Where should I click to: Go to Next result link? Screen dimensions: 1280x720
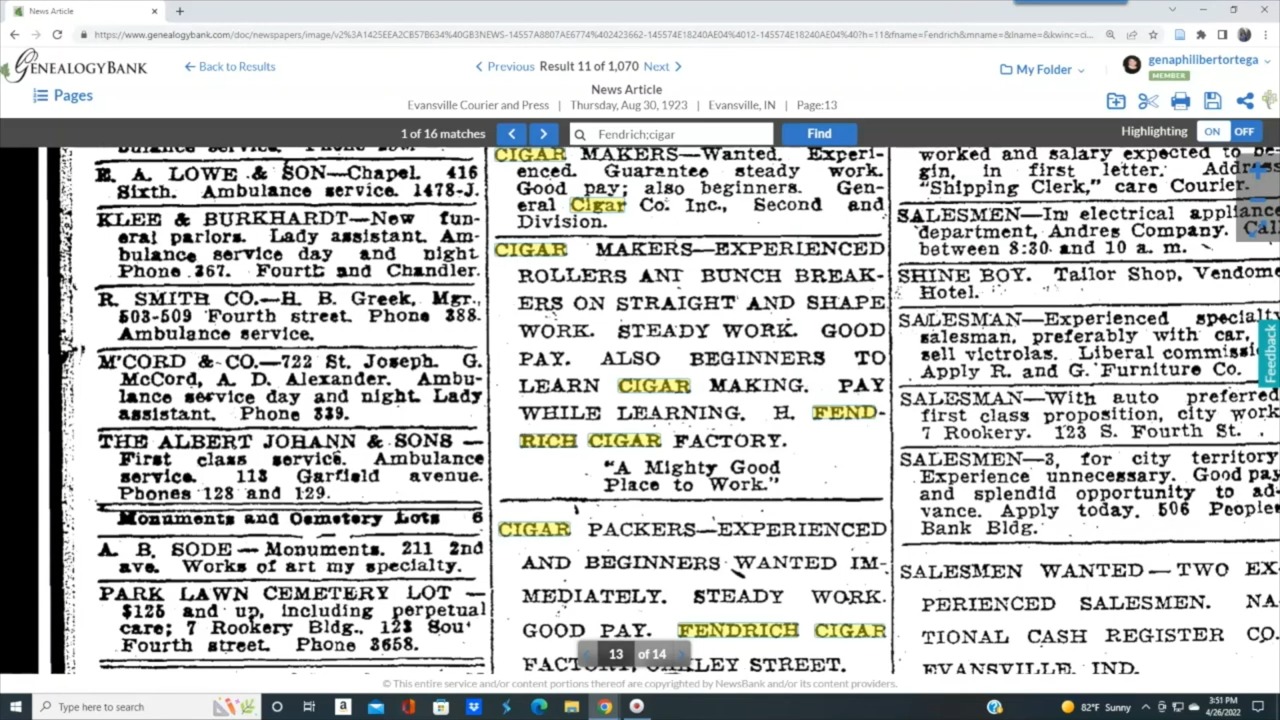point(662,67)
